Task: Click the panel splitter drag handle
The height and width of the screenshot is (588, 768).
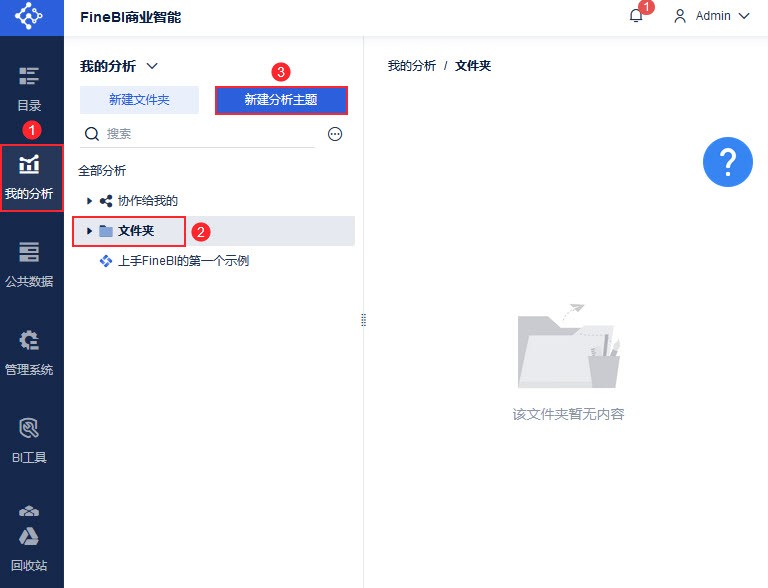Action: [x=363, y=320]
